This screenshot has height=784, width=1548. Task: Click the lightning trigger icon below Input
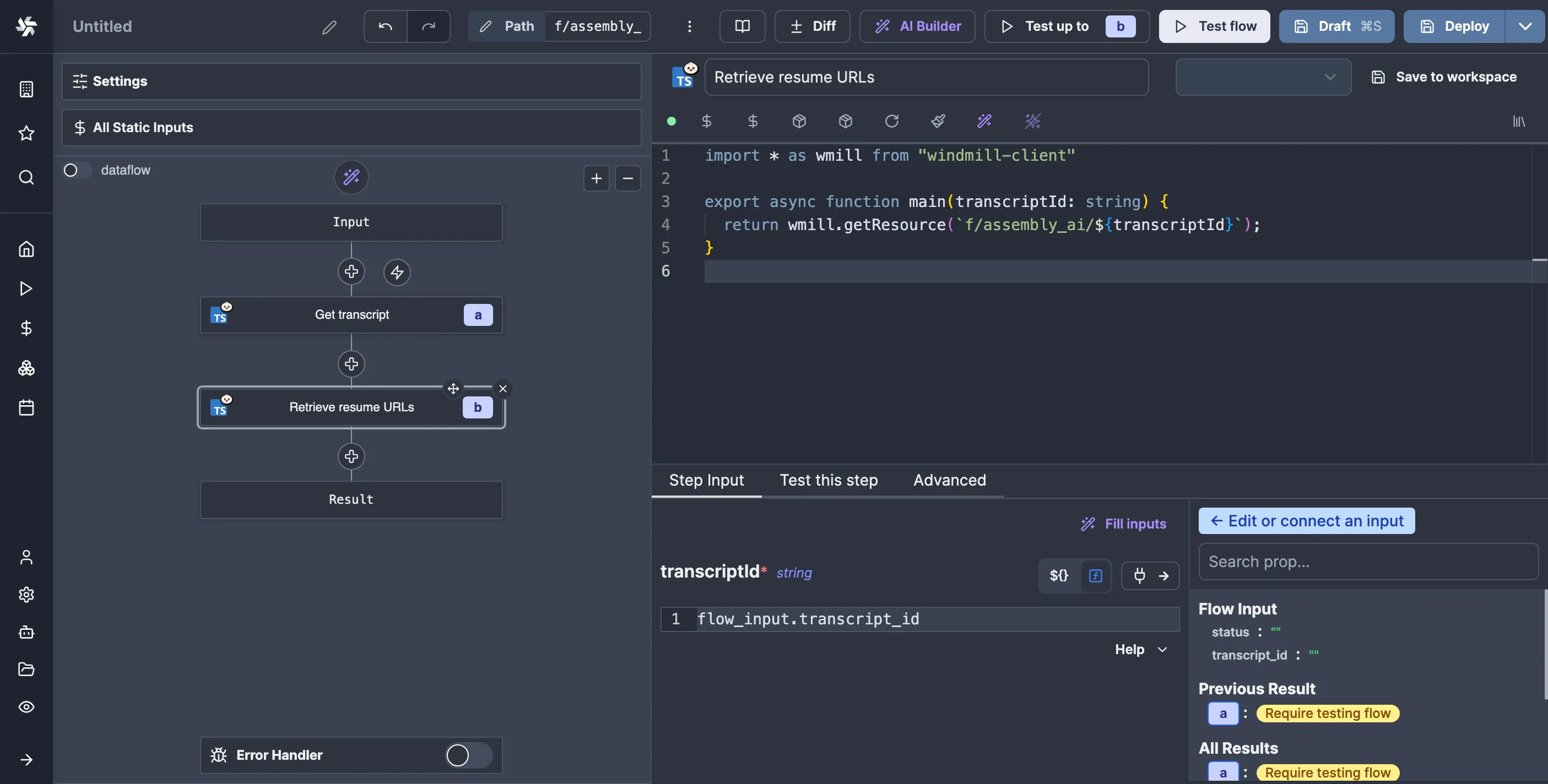[x=397, y=272]
